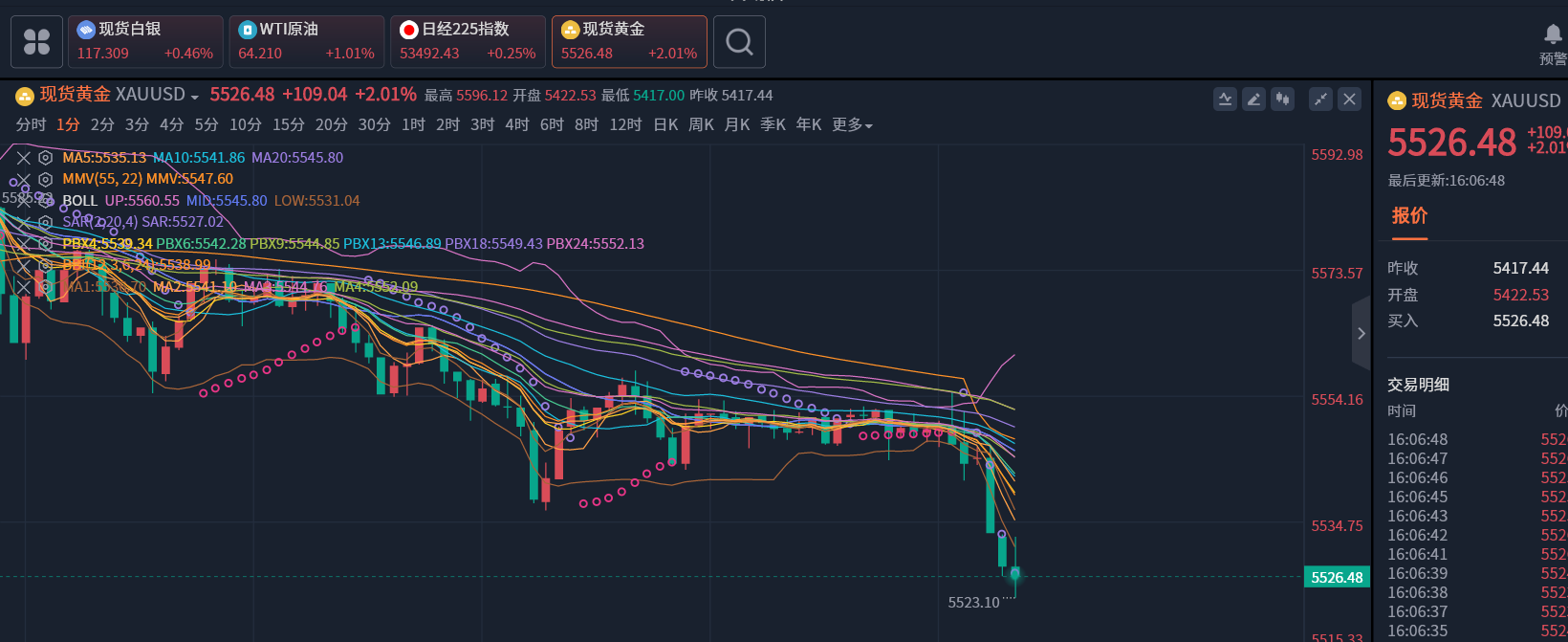Expand the 现货黄金 XAUUSD symbol dropdown
The width and height of the screenshot is (1568, 642).
point(194,97)
